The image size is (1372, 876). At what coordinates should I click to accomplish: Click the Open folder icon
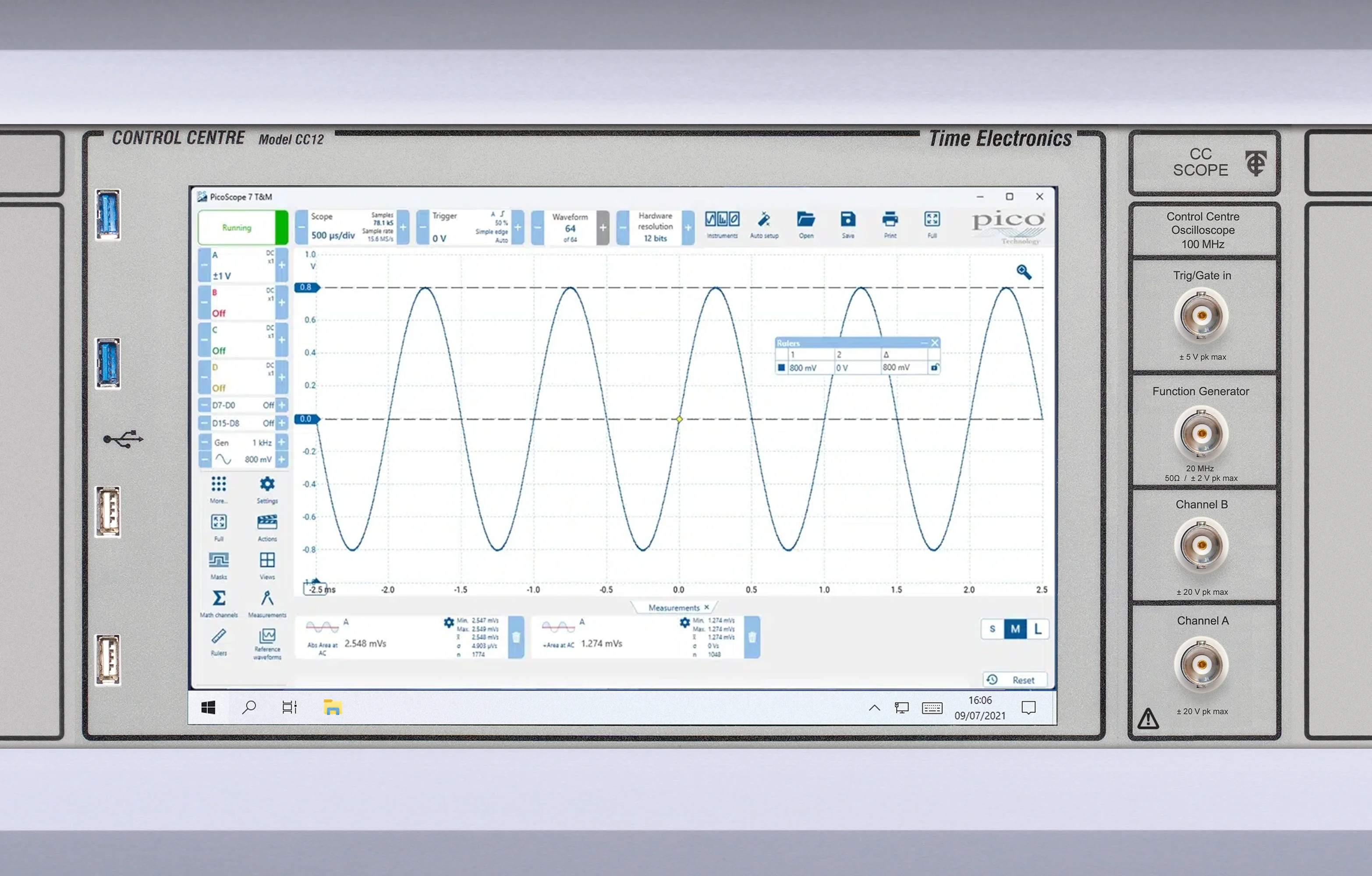(806, 219)
